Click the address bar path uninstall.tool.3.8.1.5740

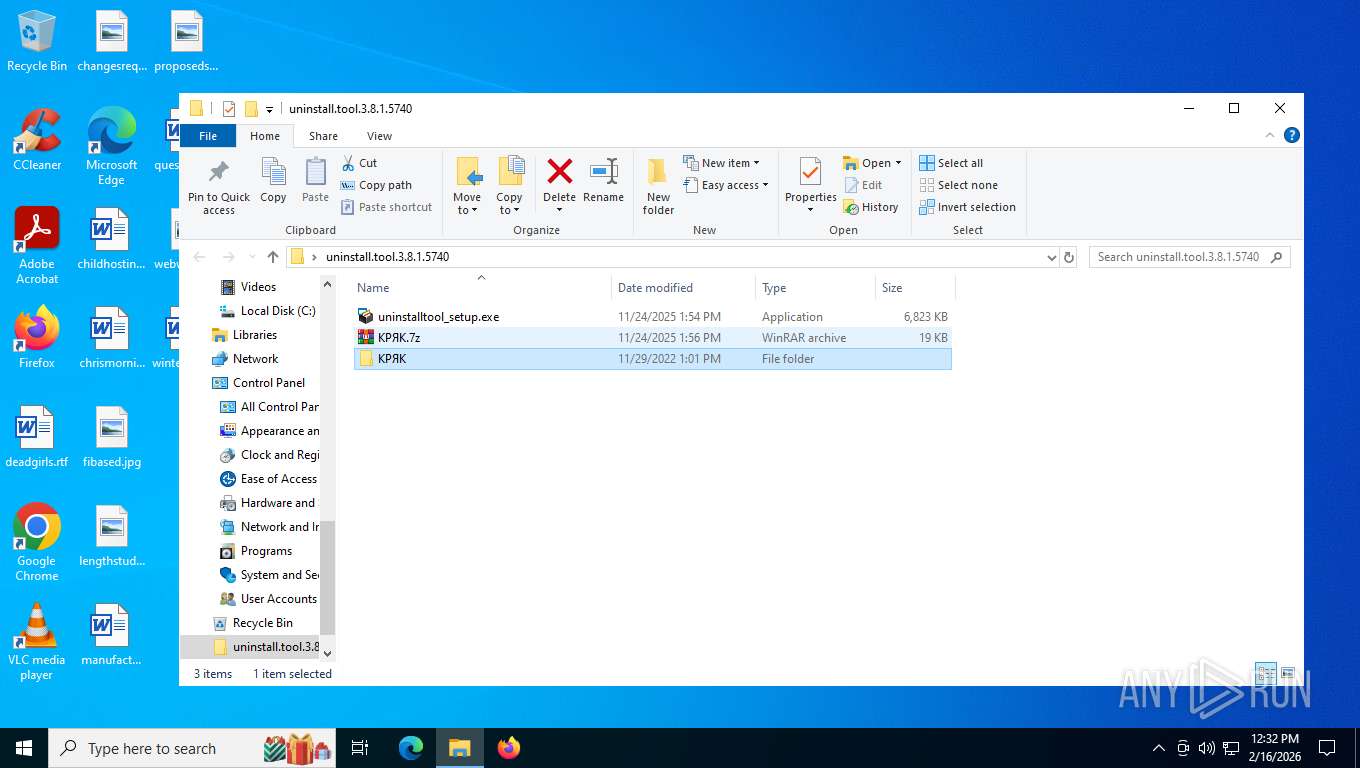(x=387, y=257)
